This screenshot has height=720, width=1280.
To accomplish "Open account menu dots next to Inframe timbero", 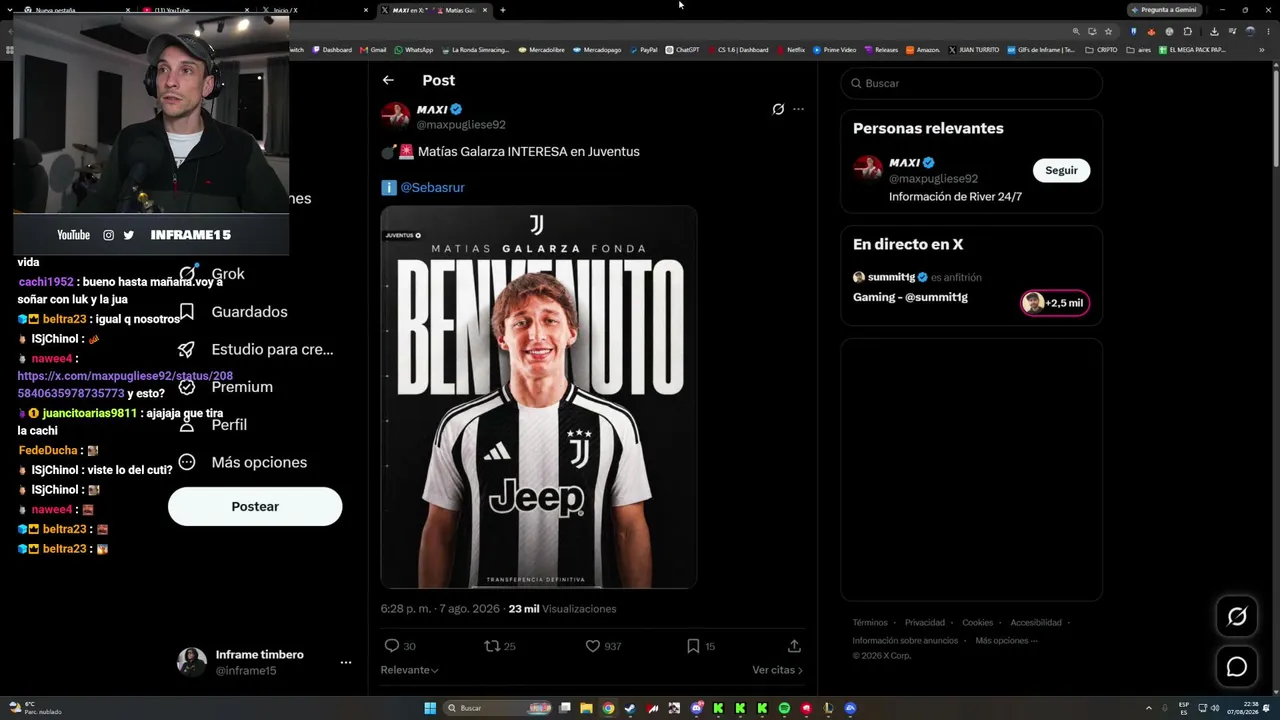I will 346,662.
